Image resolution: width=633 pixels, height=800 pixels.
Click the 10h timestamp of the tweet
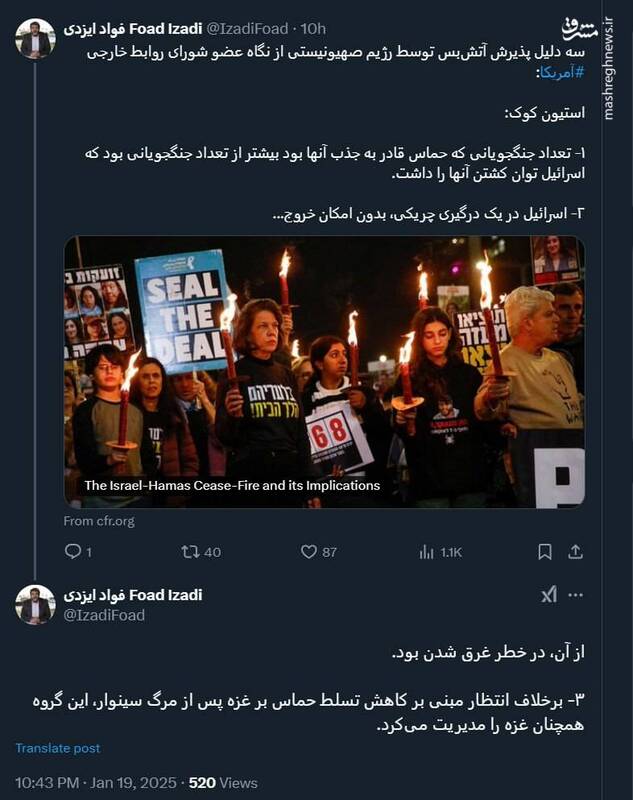pos(313,29)
